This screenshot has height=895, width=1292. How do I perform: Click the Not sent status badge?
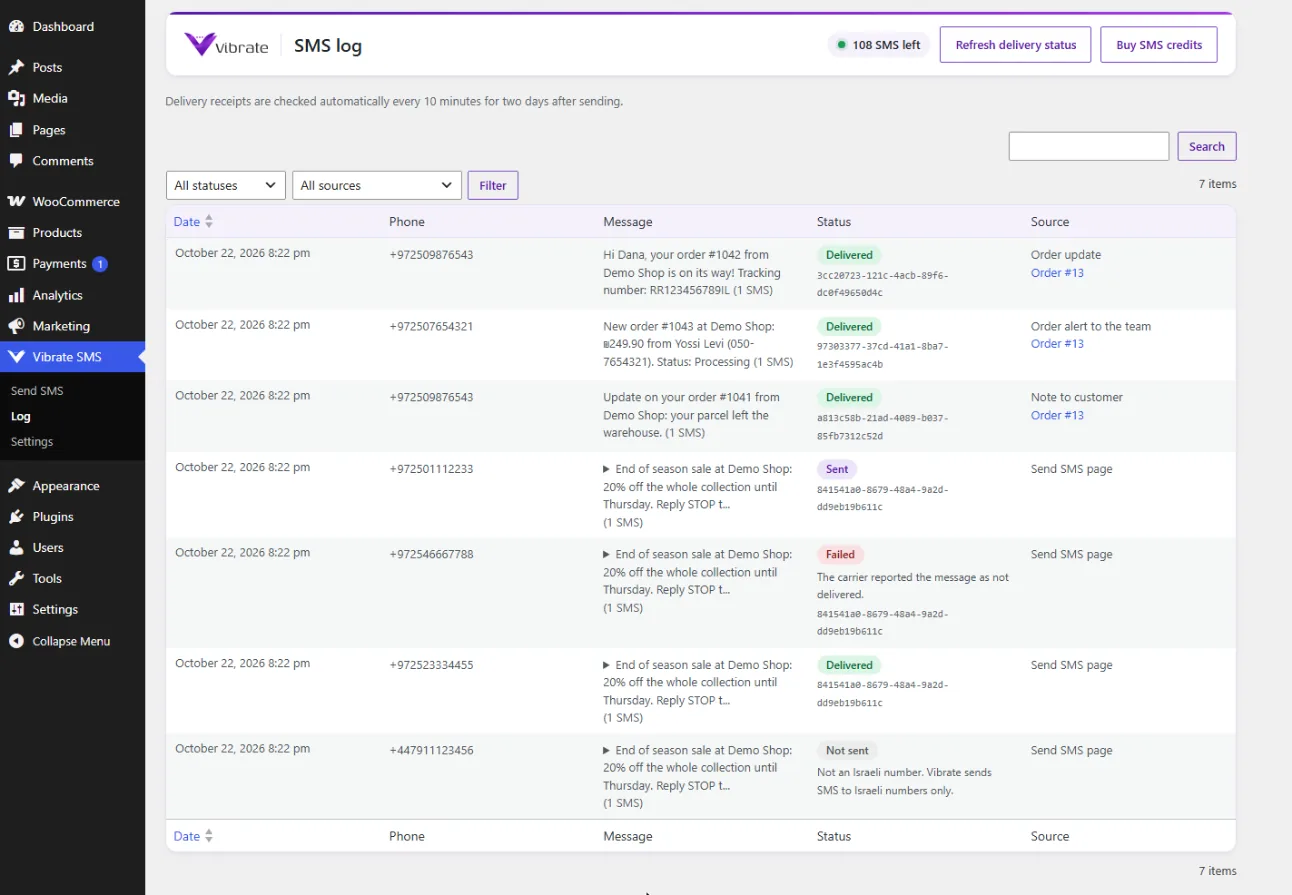847,751
